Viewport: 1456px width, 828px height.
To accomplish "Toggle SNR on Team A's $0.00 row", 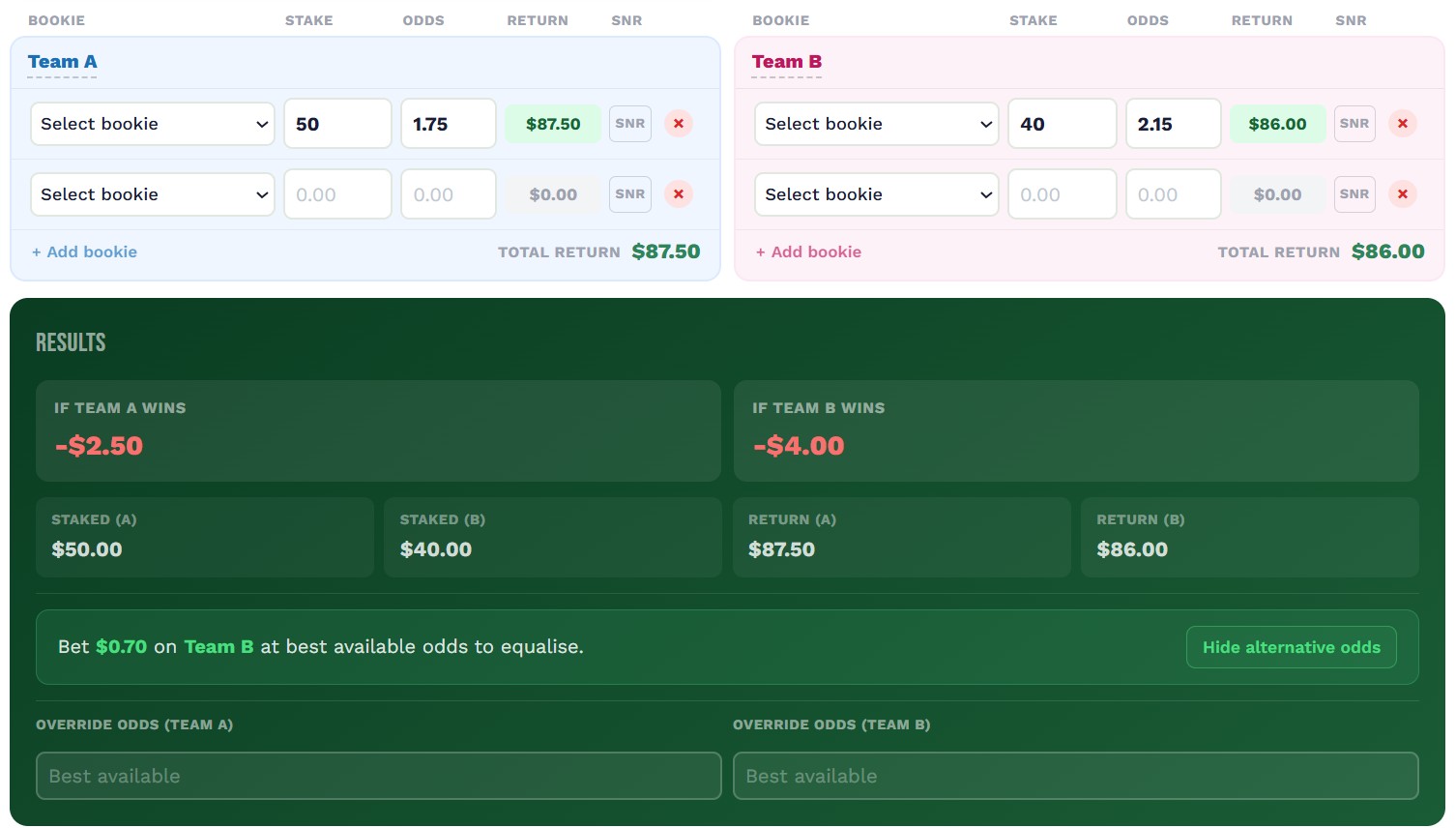I will [630, 194].
